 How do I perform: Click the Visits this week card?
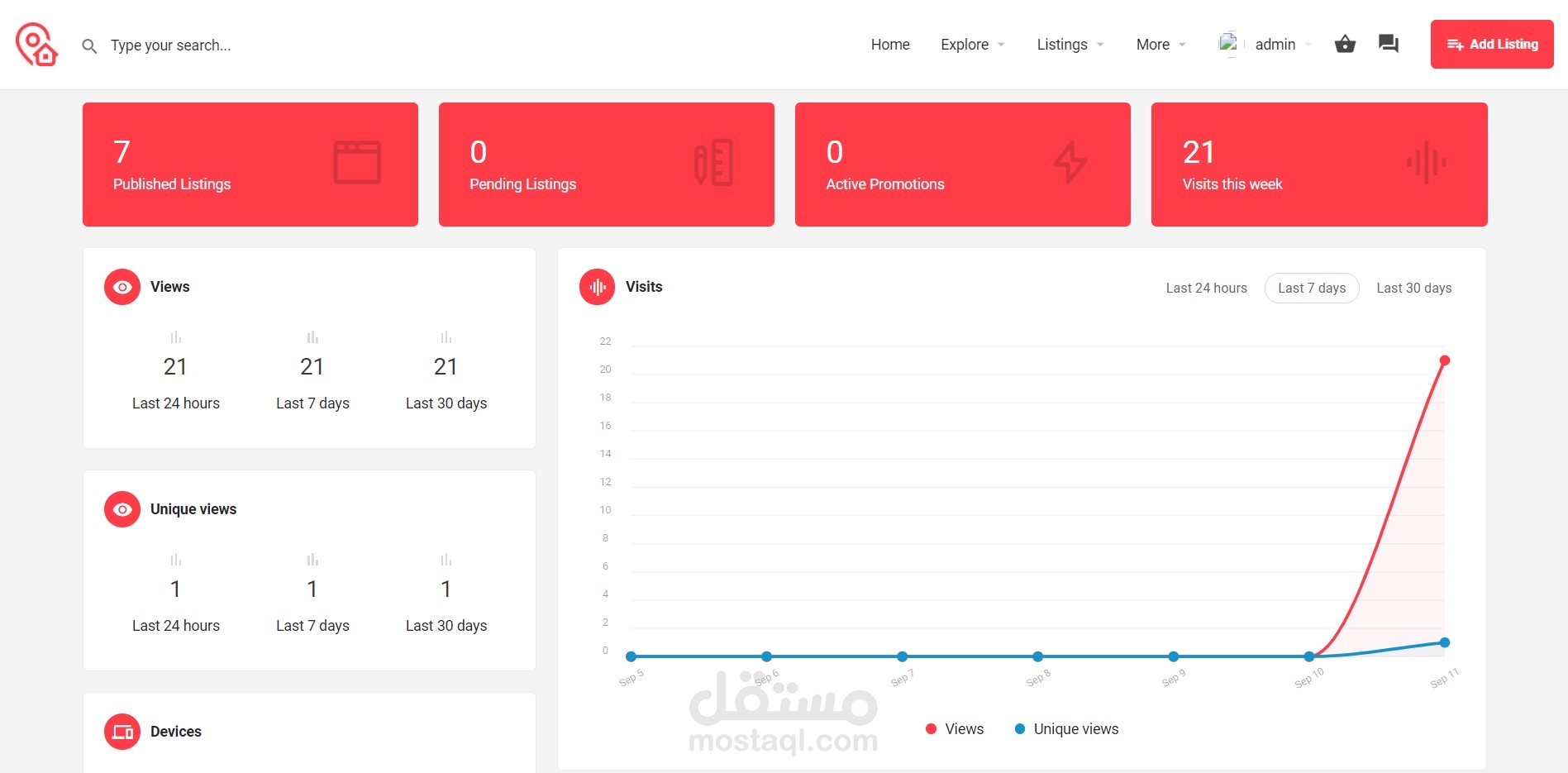(x=1319, y=165)
